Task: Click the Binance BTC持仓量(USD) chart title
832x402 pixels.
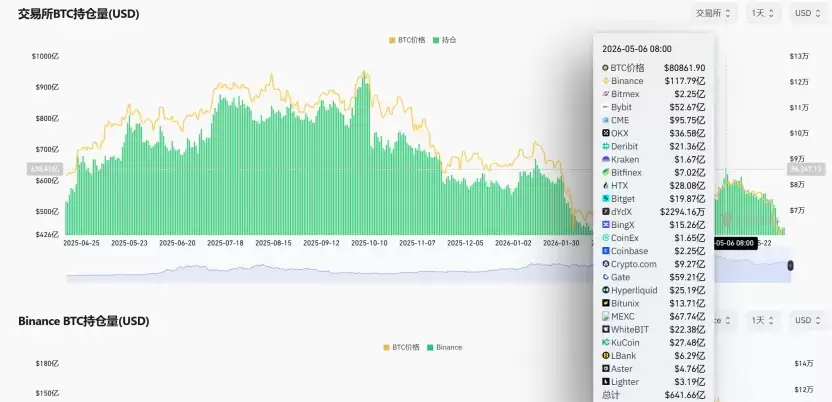Action: pyautogui.click(x=84, y=321)
